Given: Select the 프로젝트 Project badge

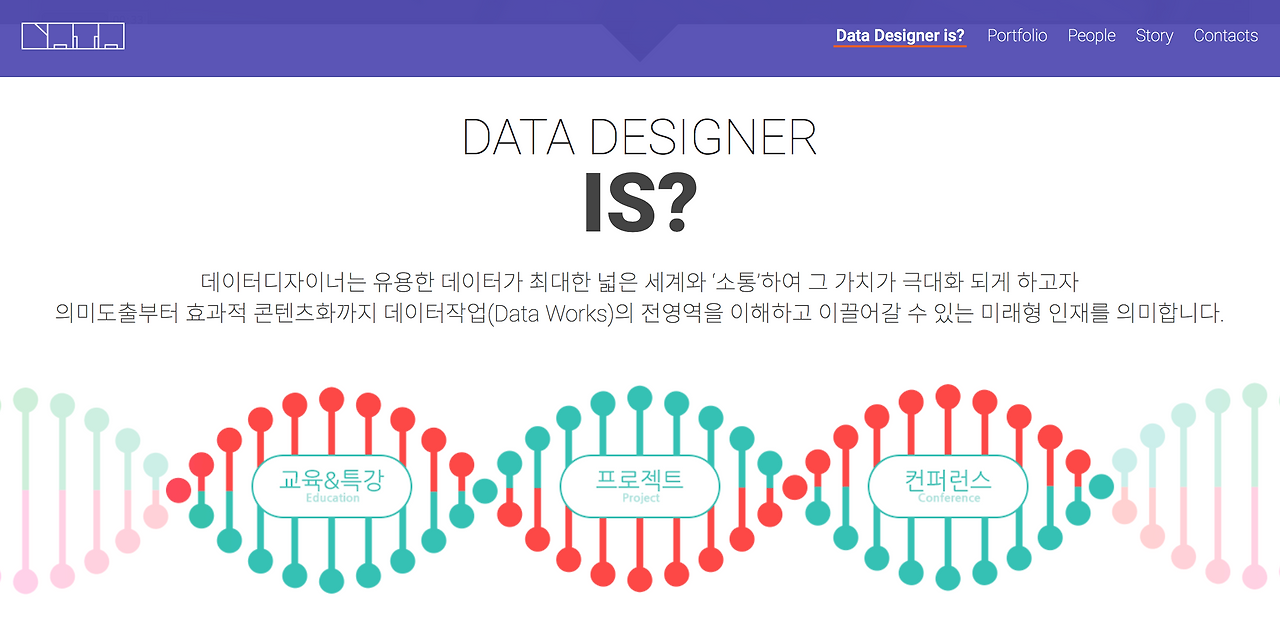Looking at the screenshot, I should (639, 486).
